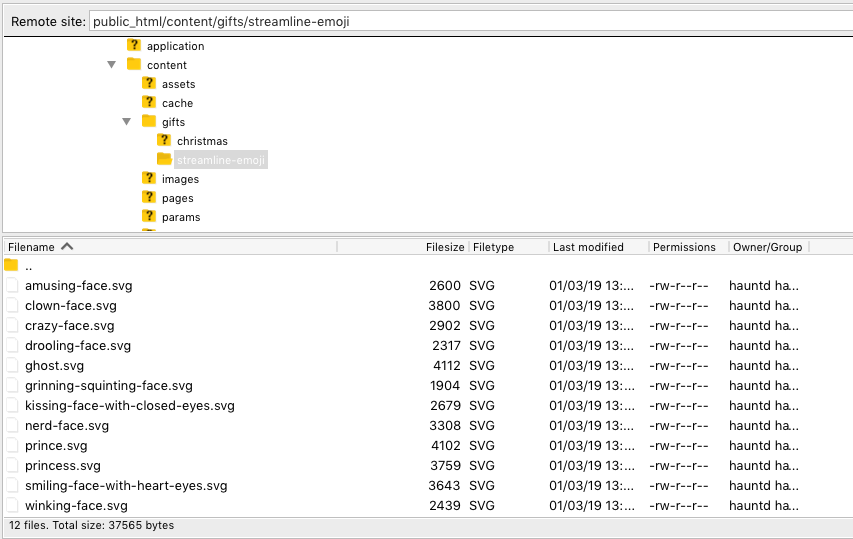Sort the list by Last modified column
This screenshot has height=539, width=853.
click(x=588, y=247)
